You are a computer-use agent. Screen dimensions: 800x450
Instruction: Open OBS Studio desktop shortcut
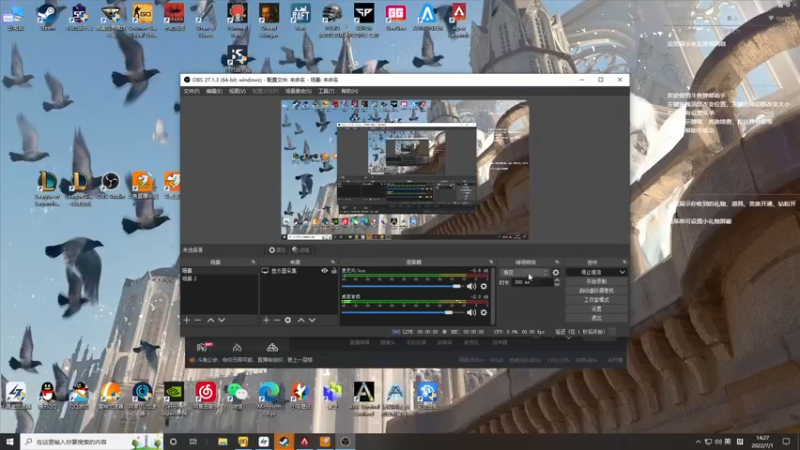(110, 185)
